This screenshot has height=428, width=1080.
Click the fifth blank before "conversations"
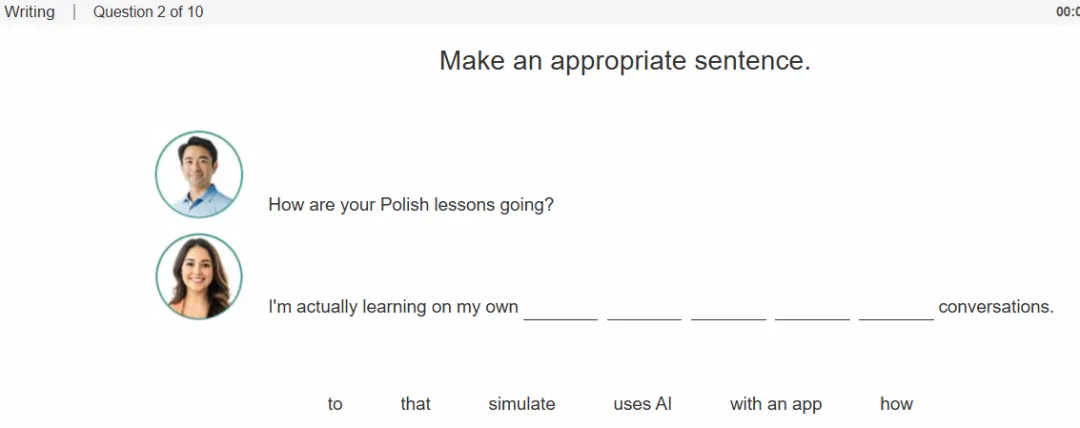(896, 309)
